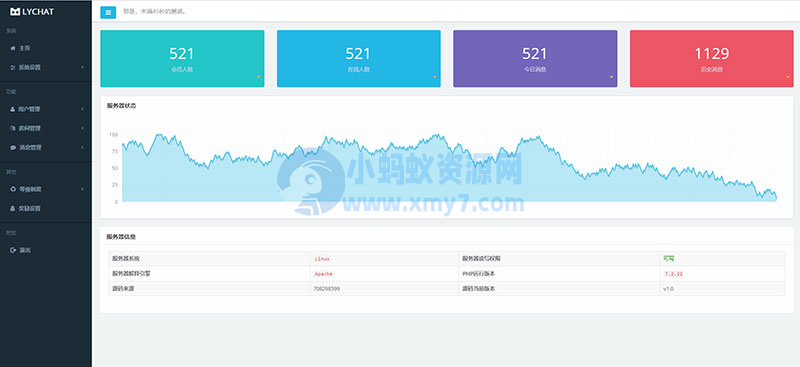Click the icon beside 房间管理

tap(13, 128)
